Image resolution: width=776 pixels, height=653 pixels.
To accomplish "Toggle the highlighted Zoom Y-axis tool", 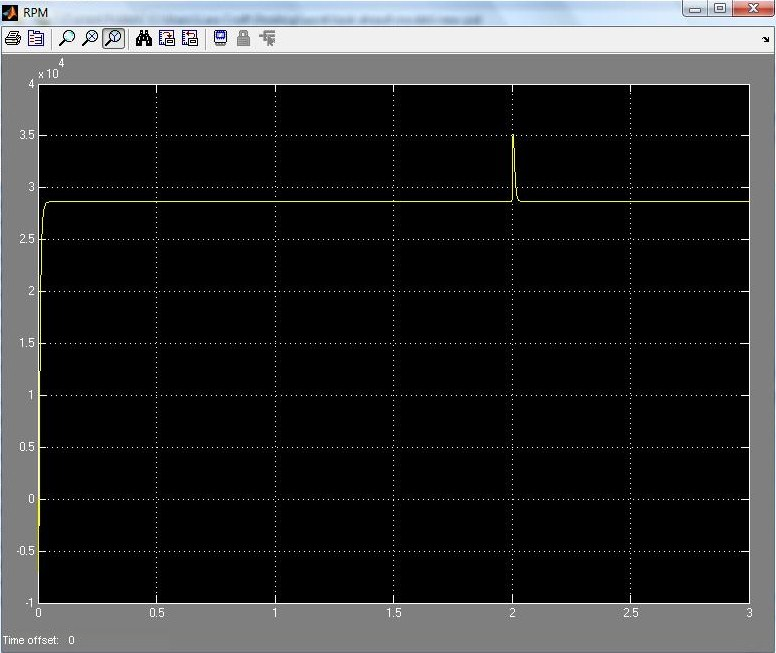I will click(114, 39).
